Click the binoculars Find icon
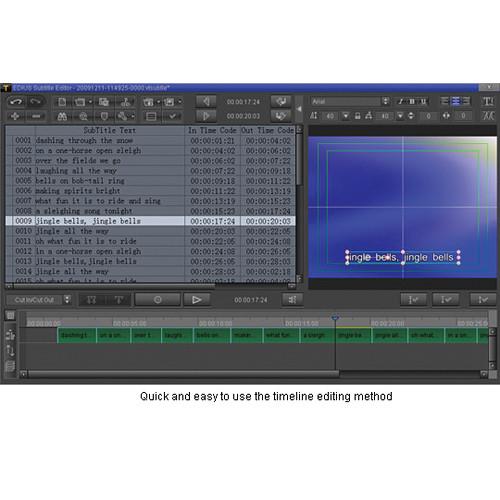 click(x=62, y=116)
